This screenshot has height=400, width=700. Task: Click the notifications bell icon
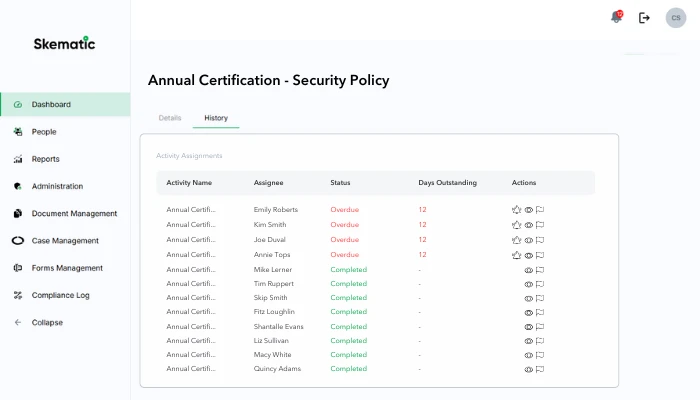(x=616, y=17)
